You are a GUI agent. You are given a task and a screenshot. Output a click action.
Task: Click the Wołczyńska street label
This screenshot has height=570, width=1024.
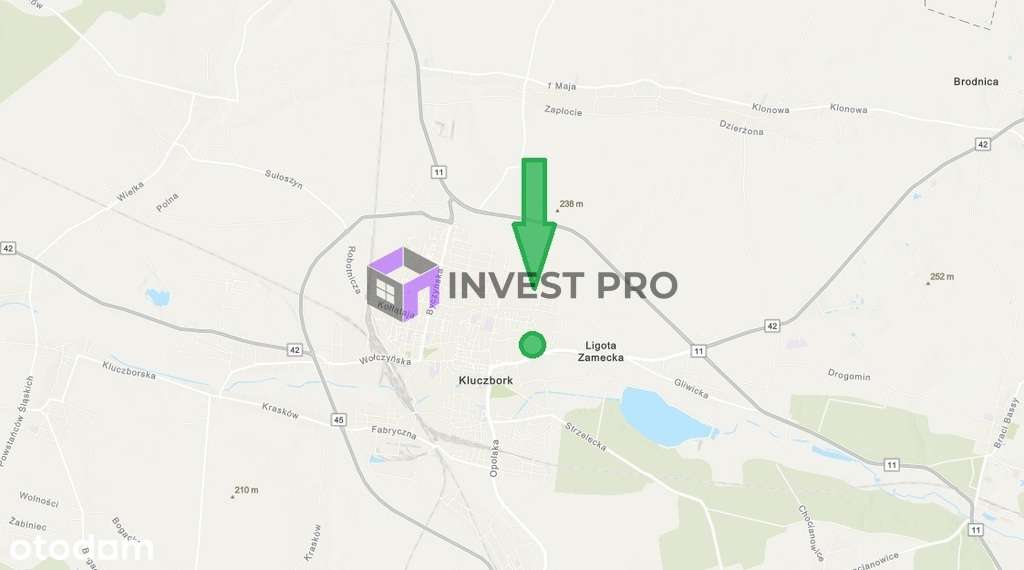385,360
